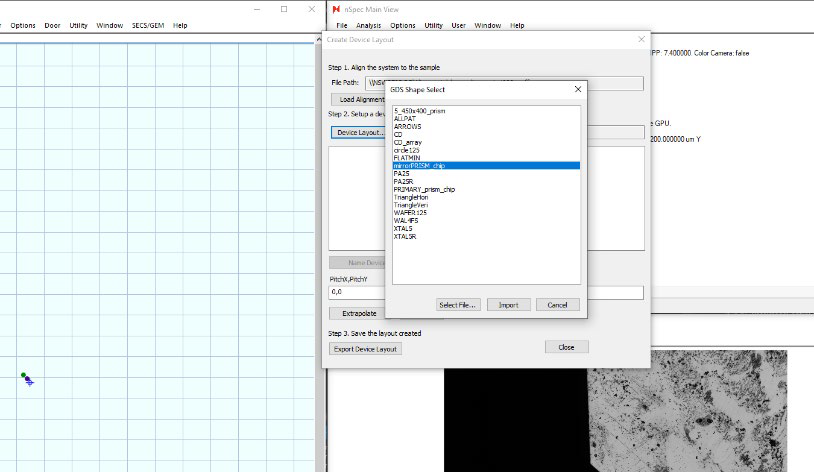Pick the ALLPAT shape entry
The height and width of the screenshot is (472, 814).
click(407, 119)
